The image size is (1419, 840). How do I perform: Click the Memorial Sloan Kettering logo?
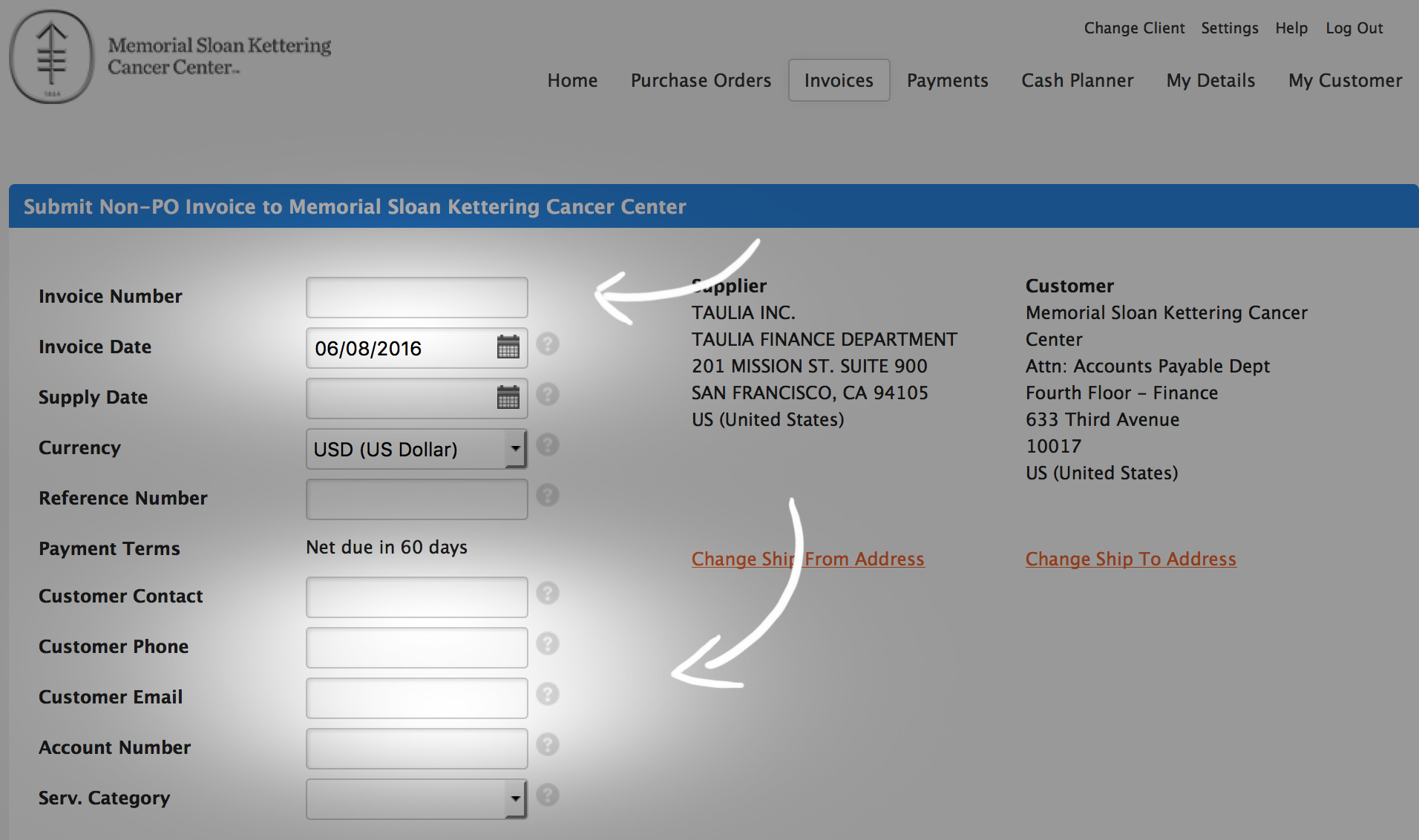pos(170,56)
